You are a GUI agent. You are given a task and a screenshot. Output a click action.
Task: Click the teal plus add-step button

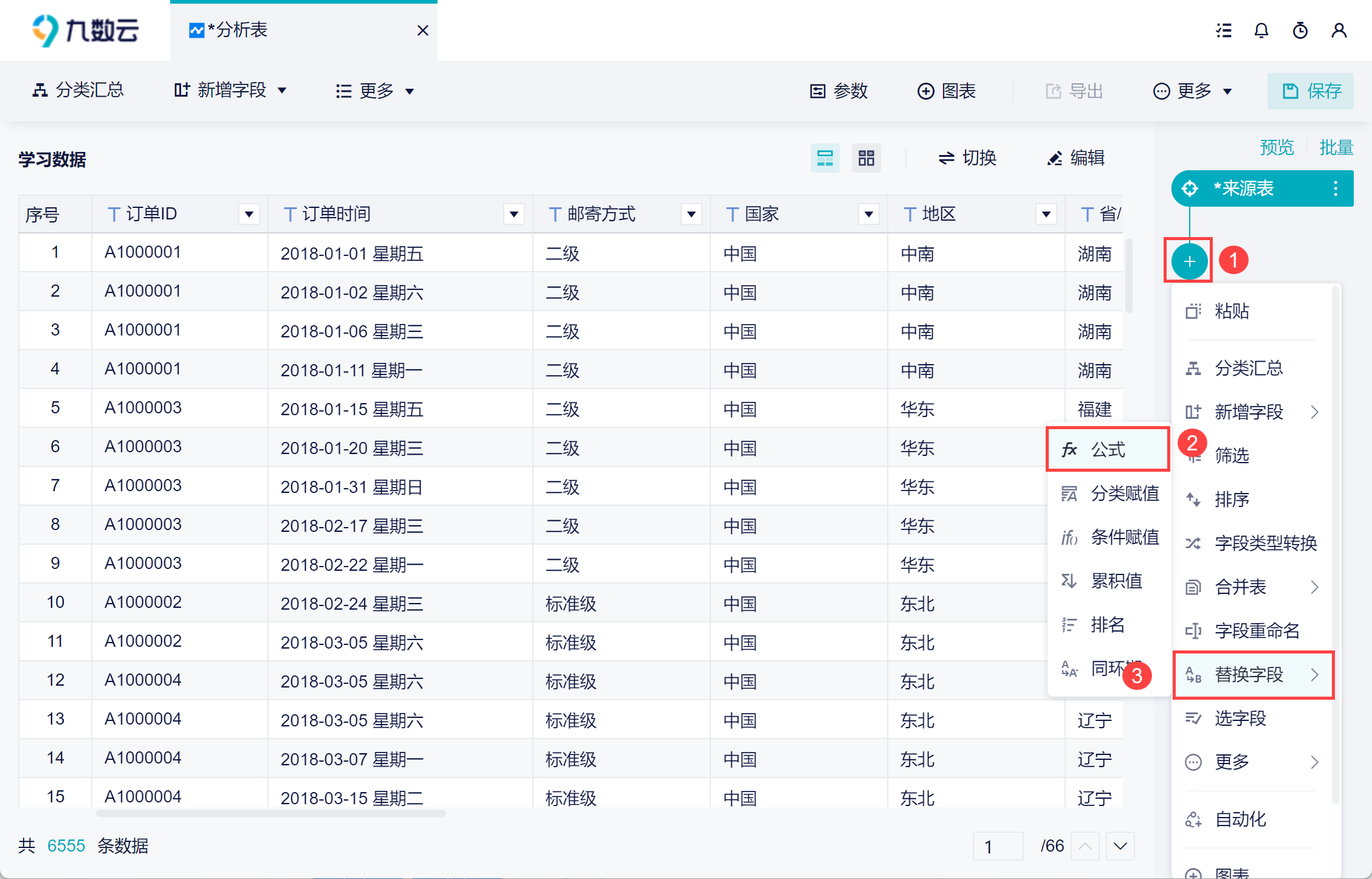(x=1188, y=261)
